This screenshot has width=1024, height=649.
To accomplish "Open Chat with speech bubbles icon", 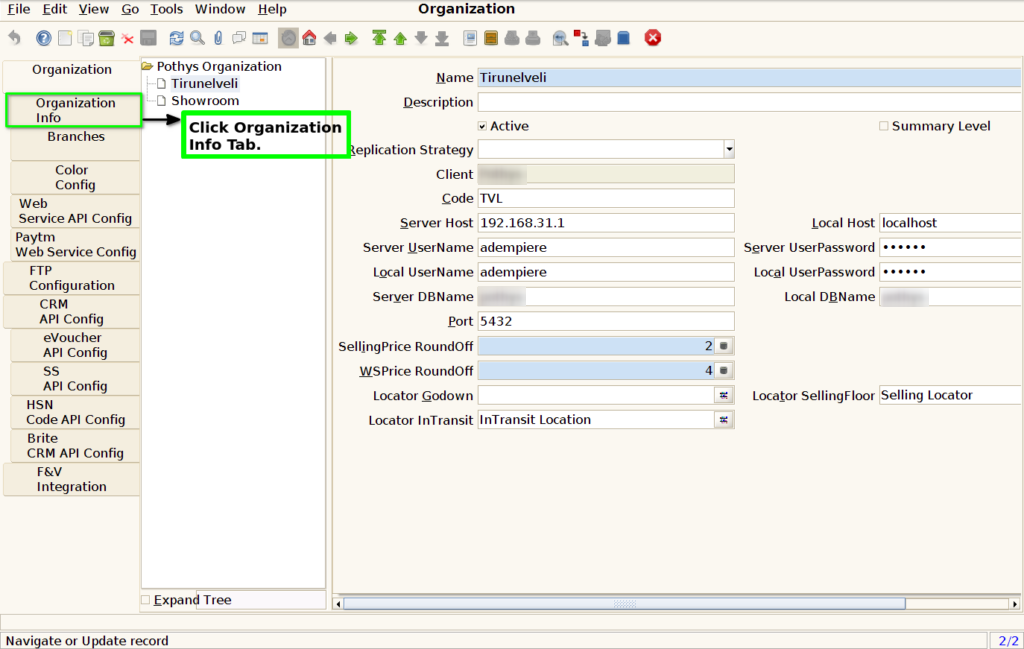I will click(x=239, y=38).
